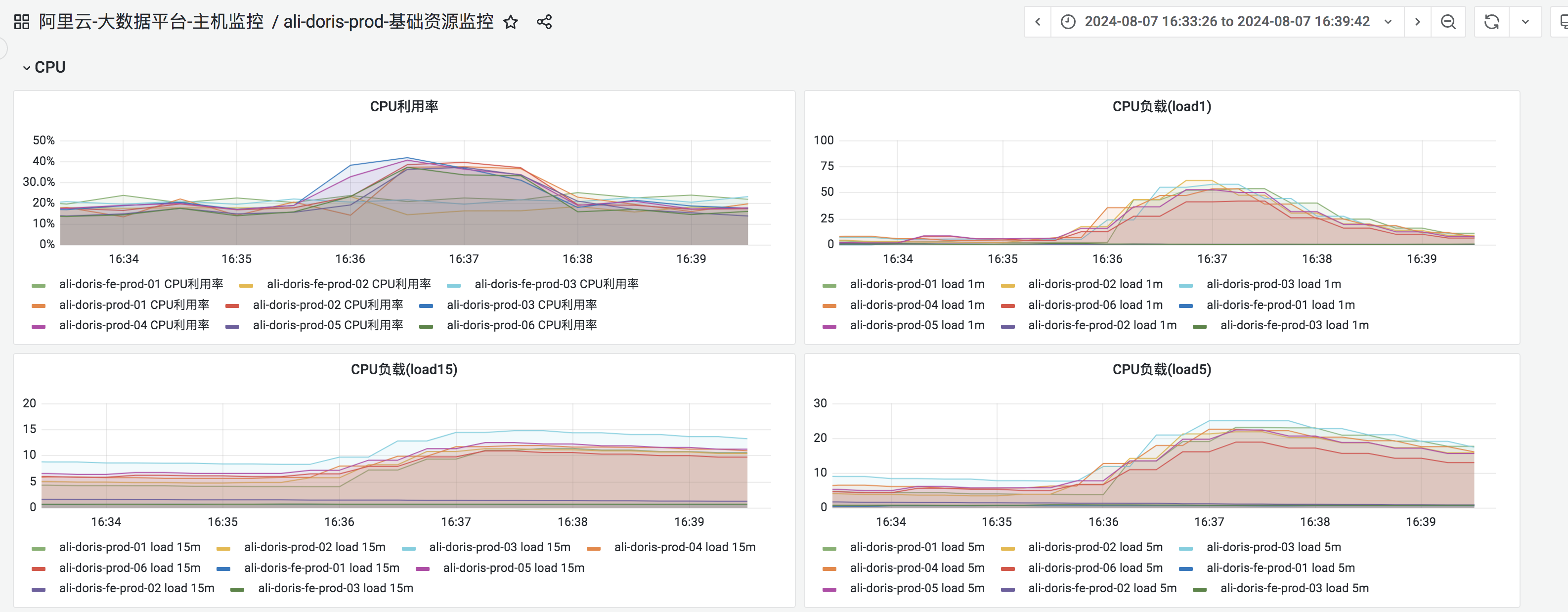Toggle ali-doris-fe-prod-01 CPU利用率 series
Image resolution: width=1568 pixels, height=612 pixels.
click(140, 284)
